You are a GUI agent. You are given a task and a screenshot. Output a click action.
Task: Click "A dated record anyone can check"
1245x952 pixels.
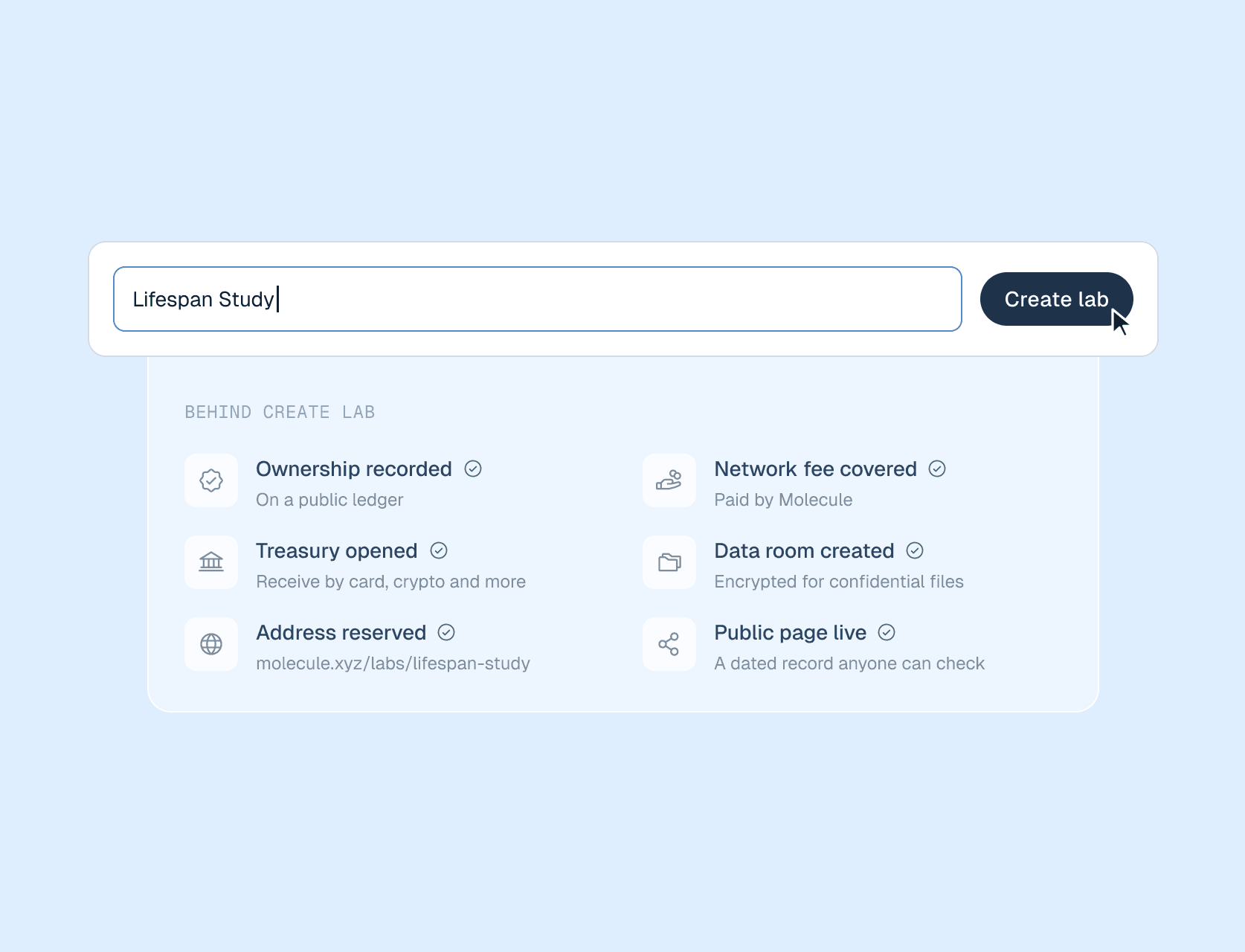[x=849, y=663]
